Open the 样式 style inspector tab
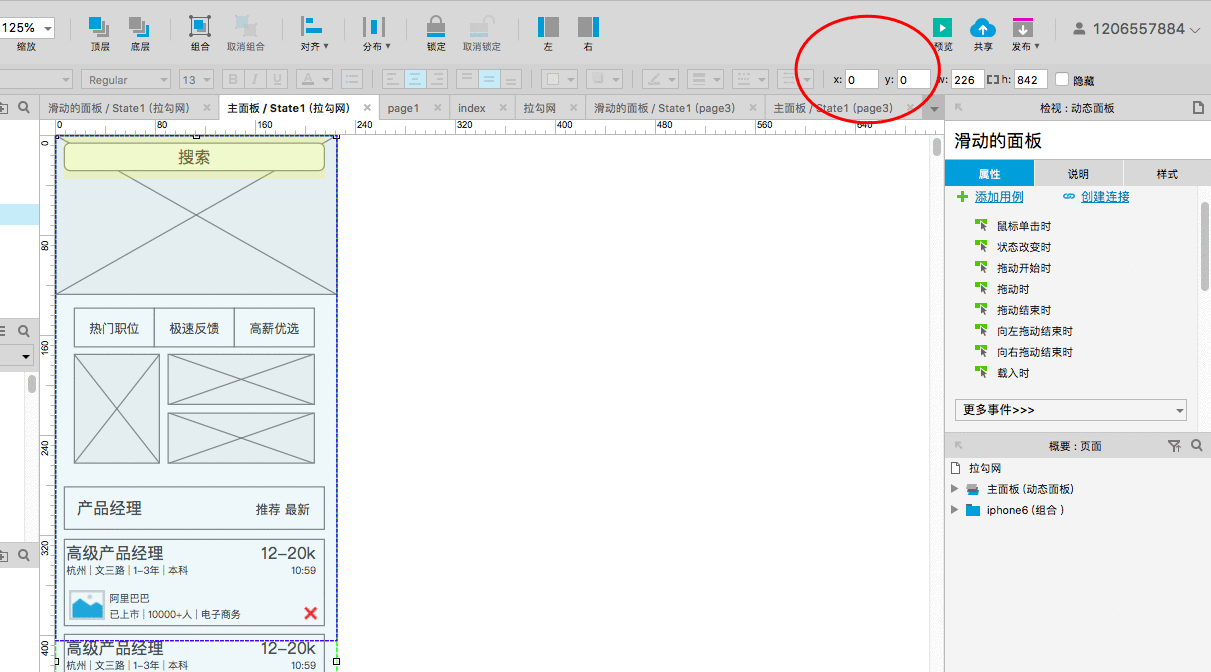Image resolution: width=1211 pixels, height=672 pixels. [x=1167, y=174]
